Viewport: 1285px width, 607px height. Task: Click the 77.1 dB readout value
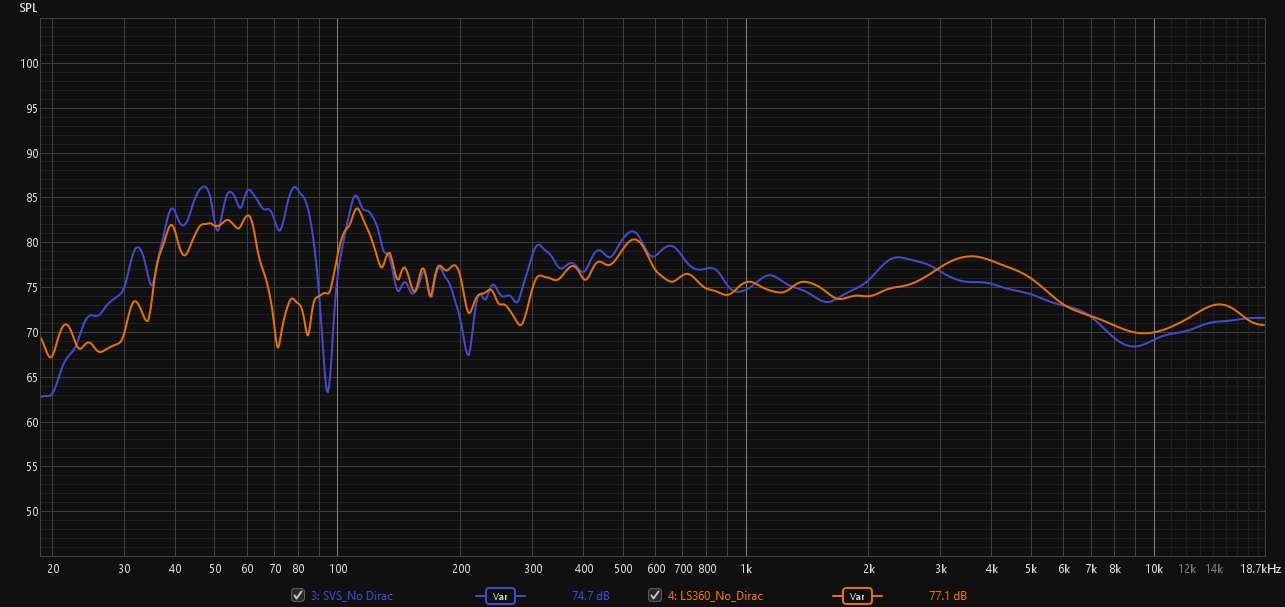coord(948,596)
